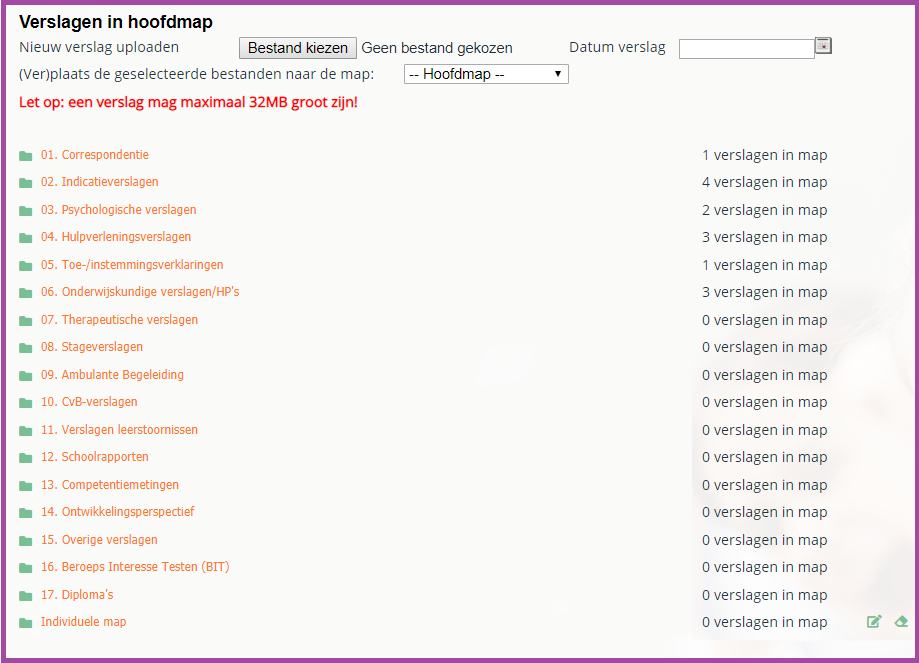Click the folder icon next to 01. Correspondentie
Viewport: 919px width, 663px height.
coord(26,156)
